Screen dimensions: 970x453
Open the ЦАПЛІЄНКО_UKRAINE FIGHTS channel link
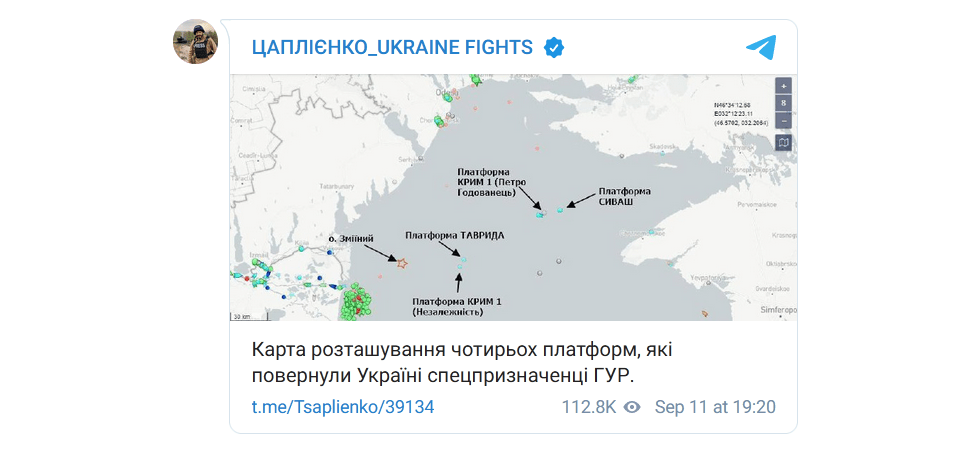393,47
